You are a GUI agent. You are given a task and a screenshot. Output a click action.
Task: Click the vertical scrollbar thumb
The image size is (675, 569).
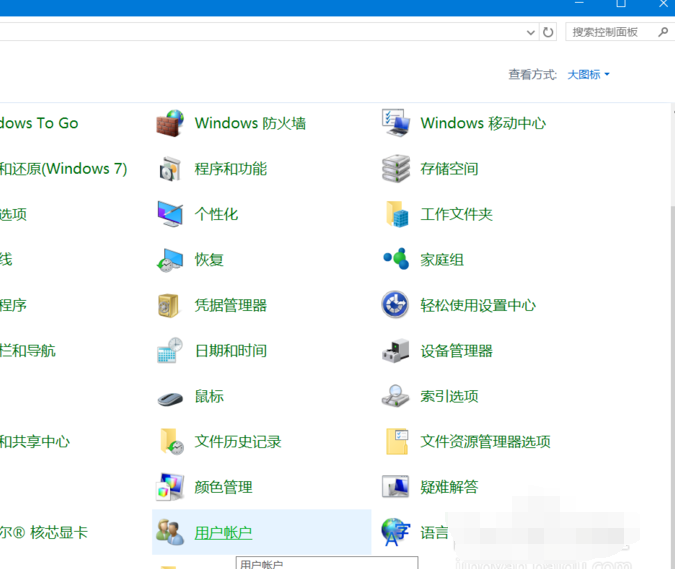672,387
